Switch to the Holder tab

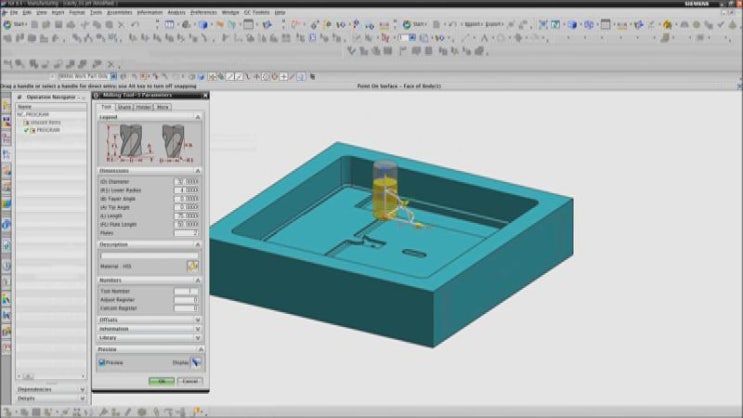pyautogui.click(x=143, y=106)
